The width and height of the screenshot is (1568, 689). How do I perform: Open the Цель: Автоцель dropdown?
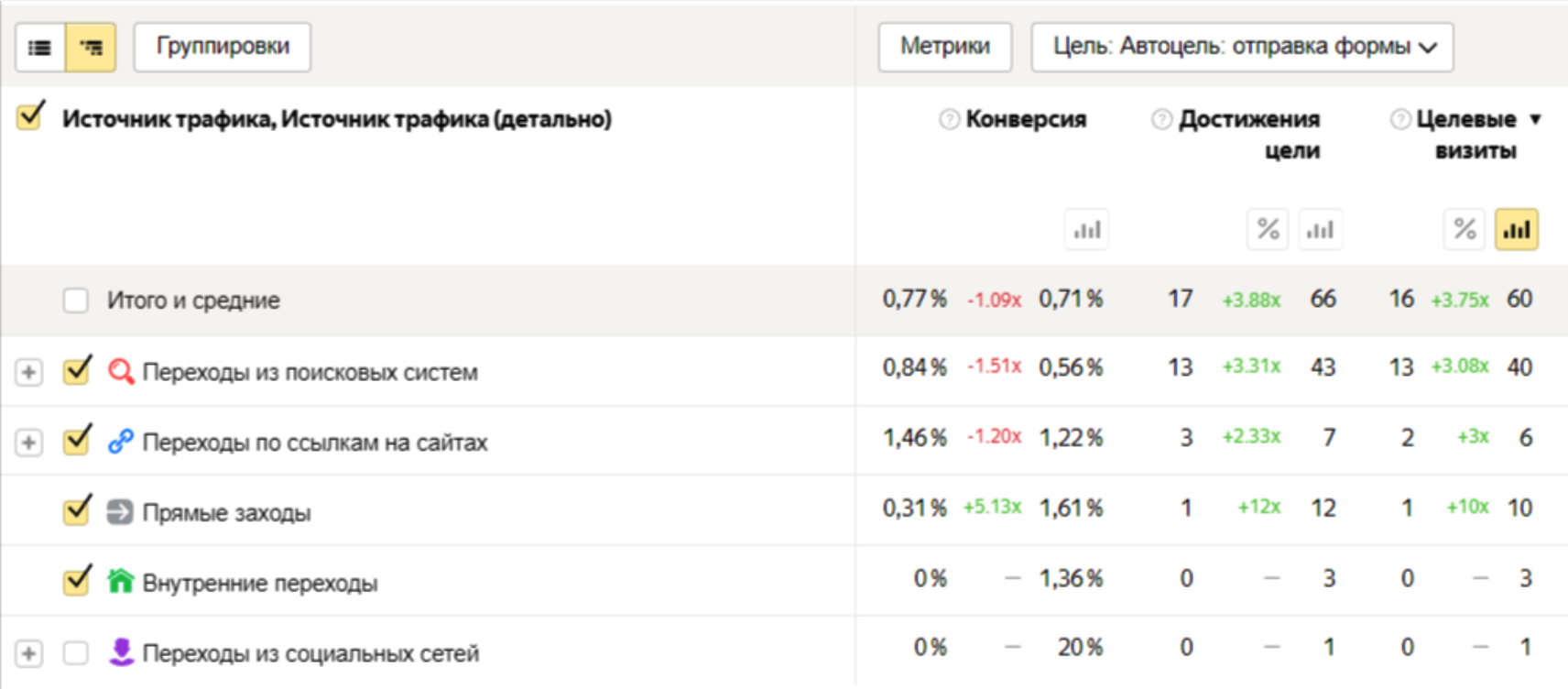(1242, 47)
